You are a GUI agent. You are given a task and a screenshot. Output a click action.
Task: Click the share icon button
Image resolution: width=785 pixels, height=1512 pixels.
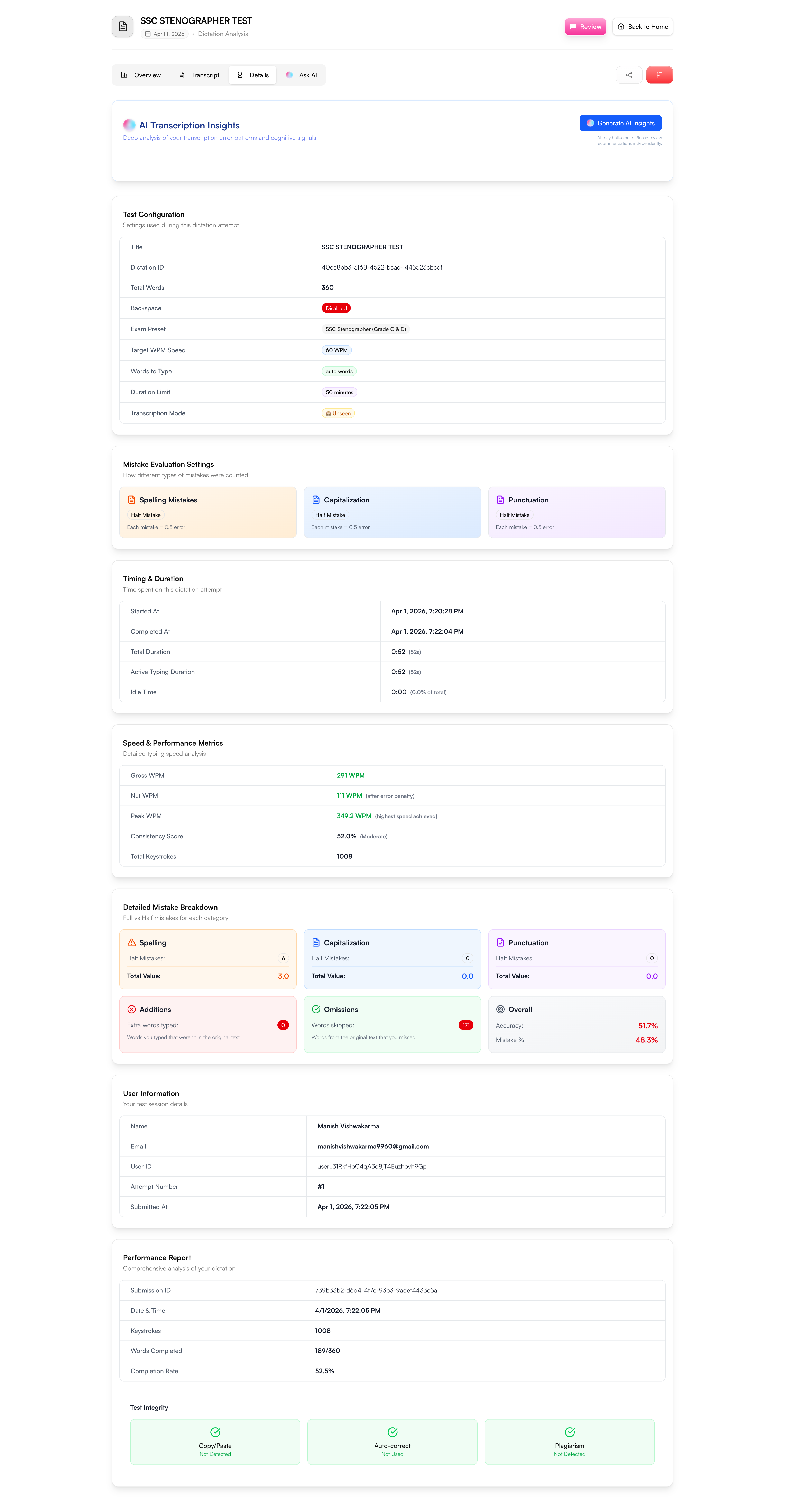629,75
